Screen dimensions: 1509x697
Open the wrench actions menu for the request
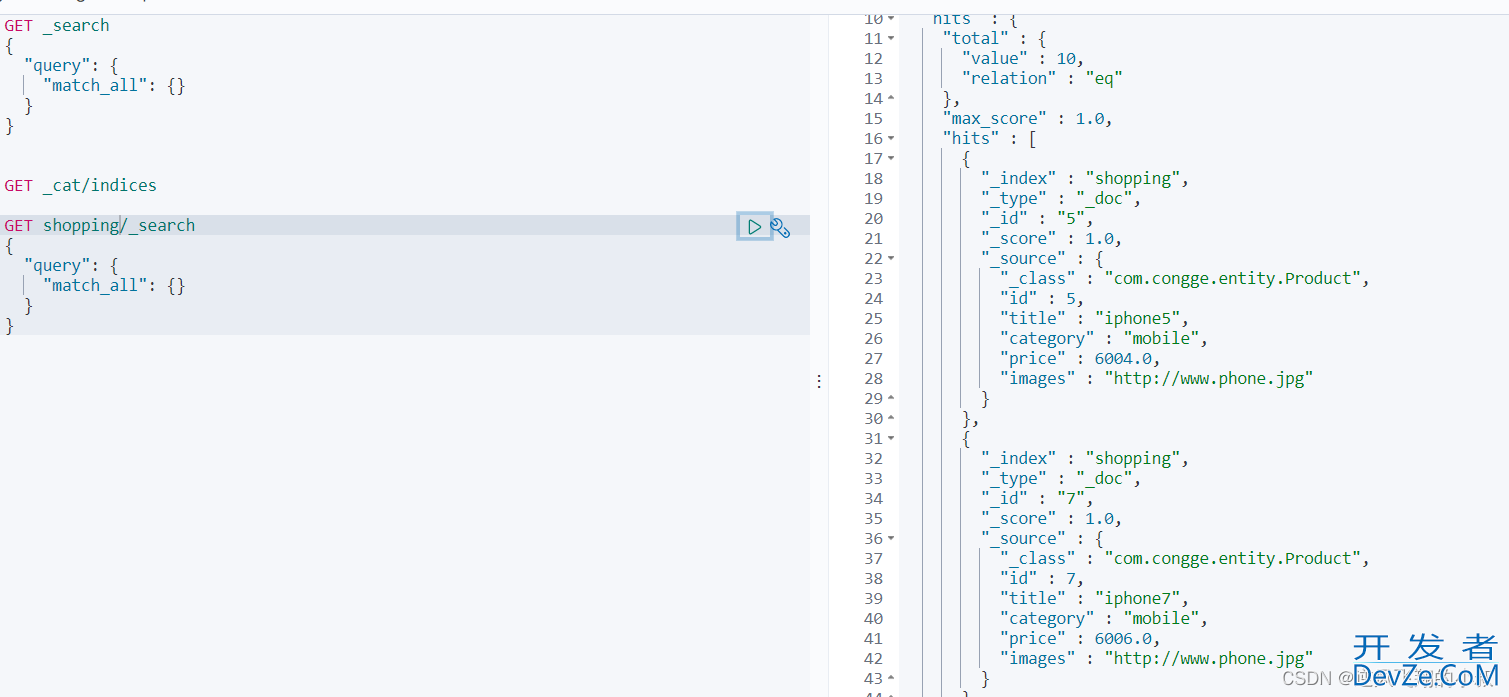click(x=781, y=228)
